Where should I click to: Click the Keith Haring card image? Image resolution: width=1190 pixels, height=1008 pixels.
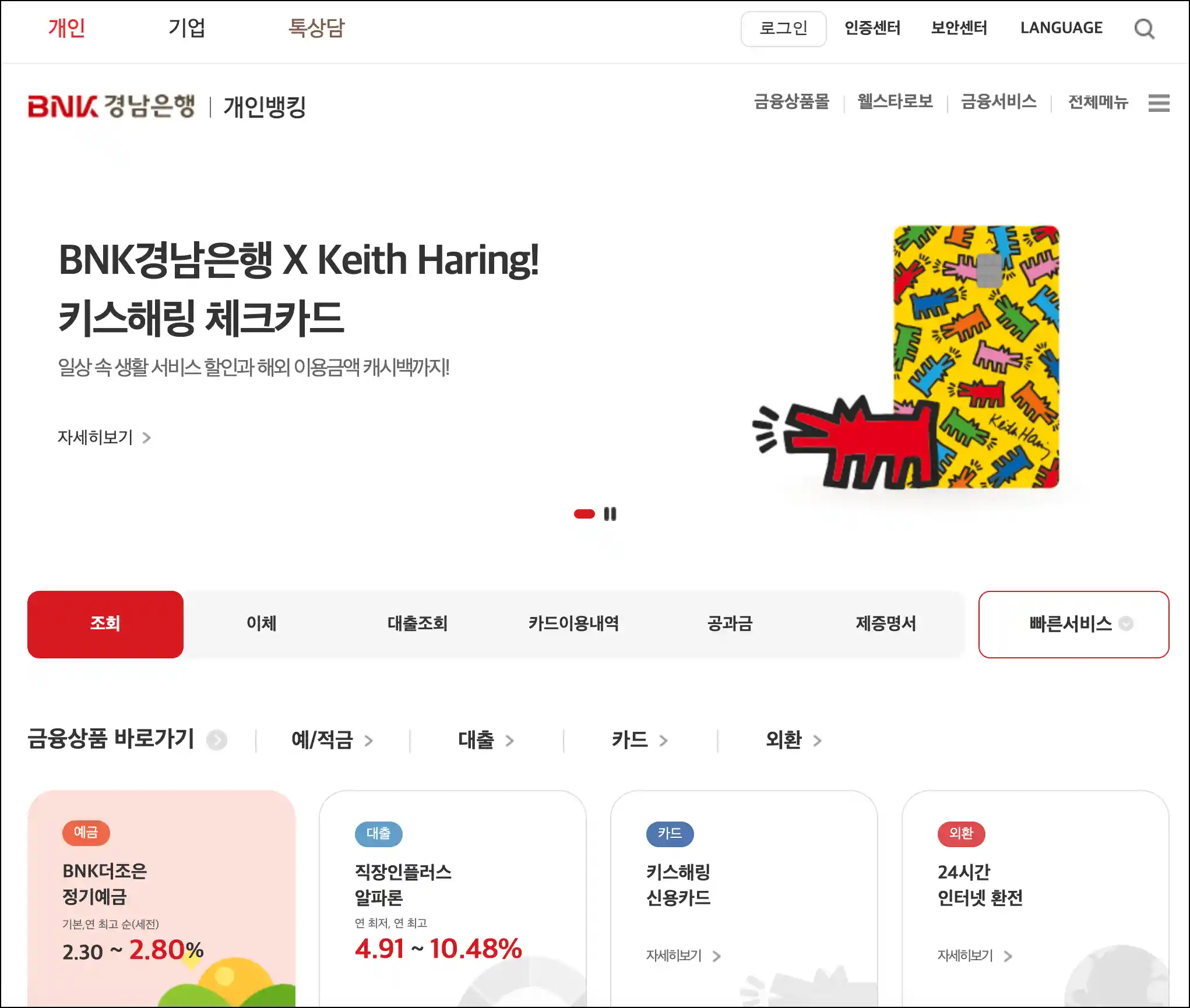(976, 357)
